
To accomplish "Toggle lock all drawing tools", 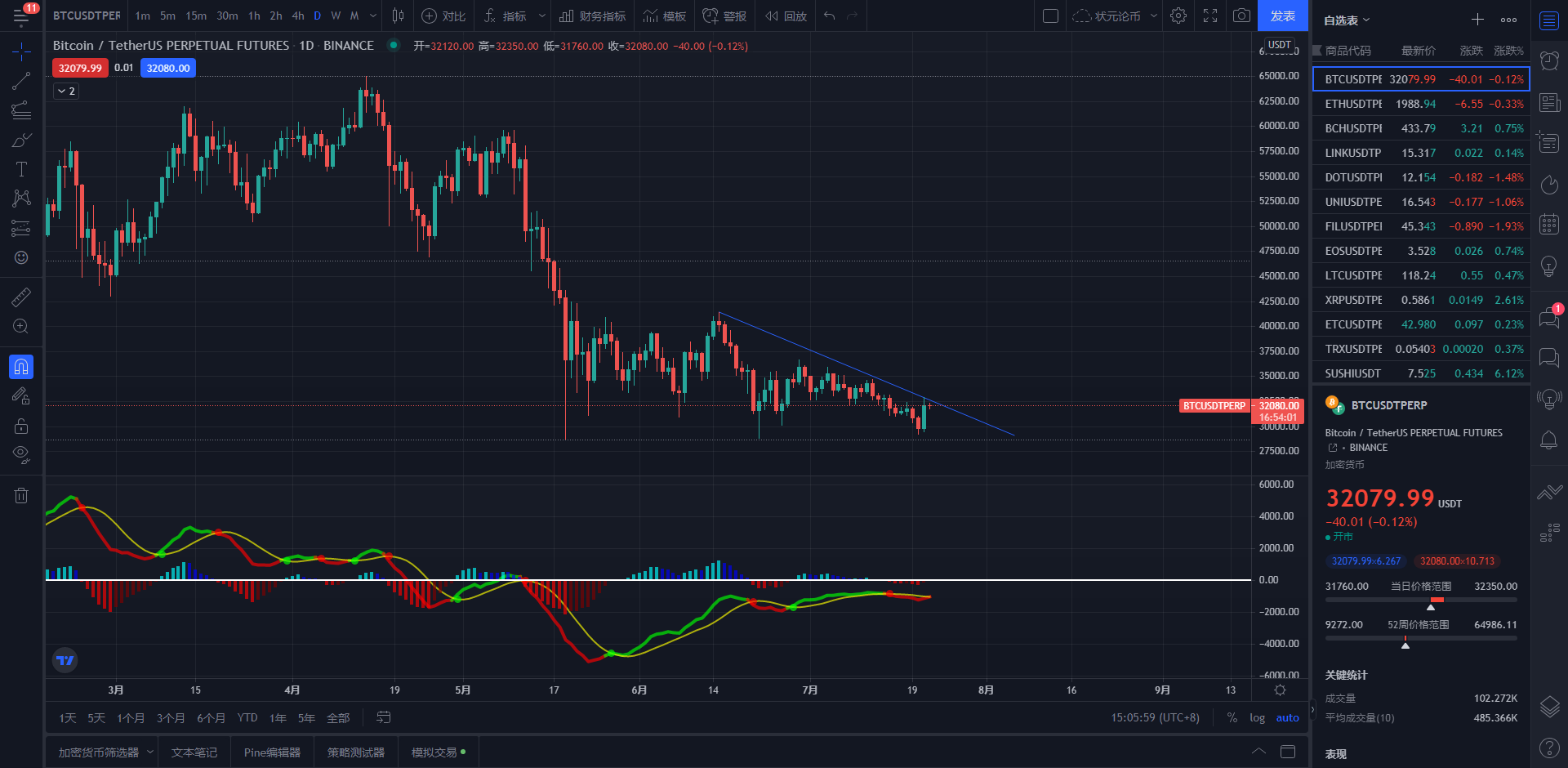I will click(21, 426).
